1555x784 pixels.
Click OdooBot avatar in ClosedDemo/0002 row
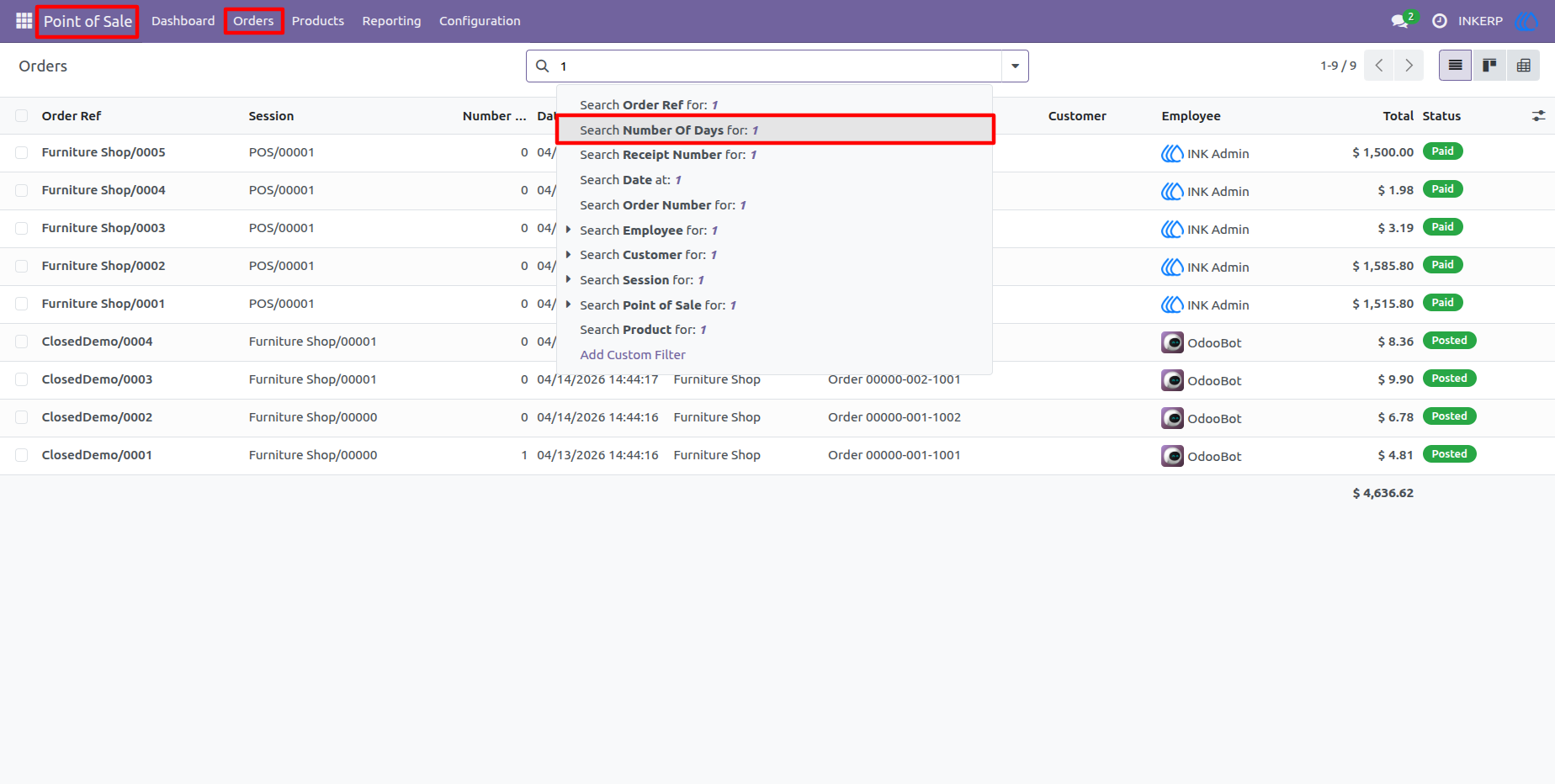click(x=1172, y=418)
